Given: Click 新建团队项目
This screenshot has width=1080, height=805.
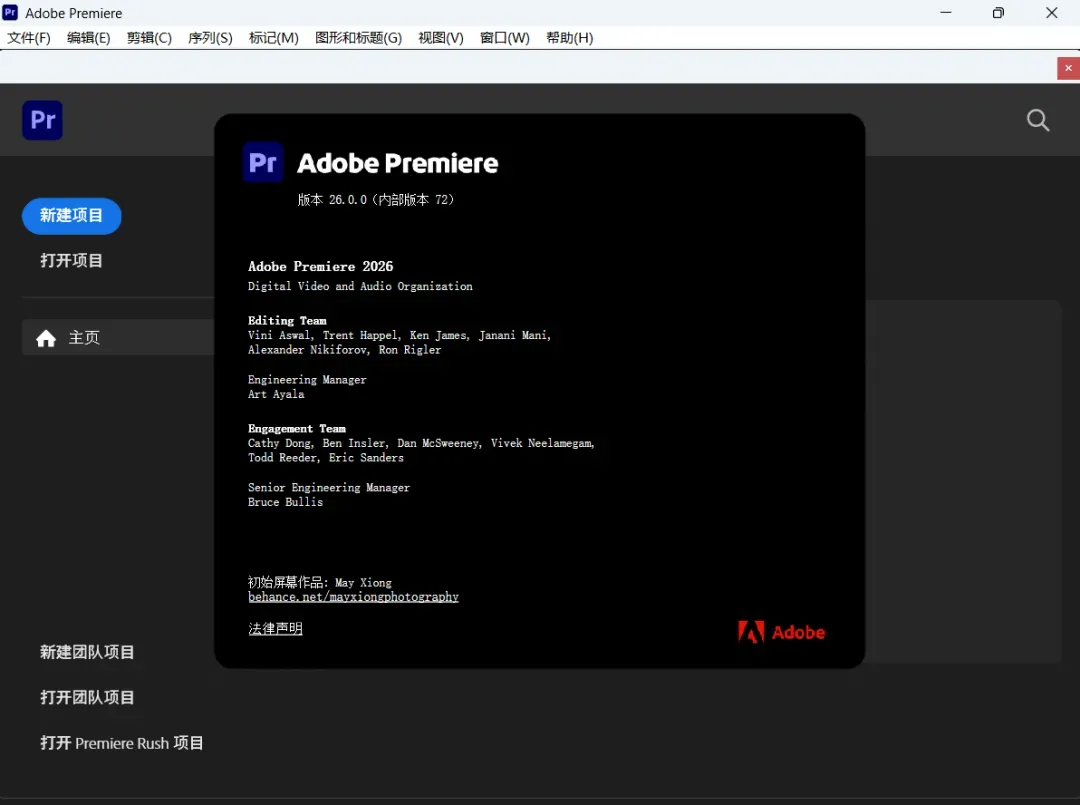Looking at the screenshot, I should pos(87,652).
